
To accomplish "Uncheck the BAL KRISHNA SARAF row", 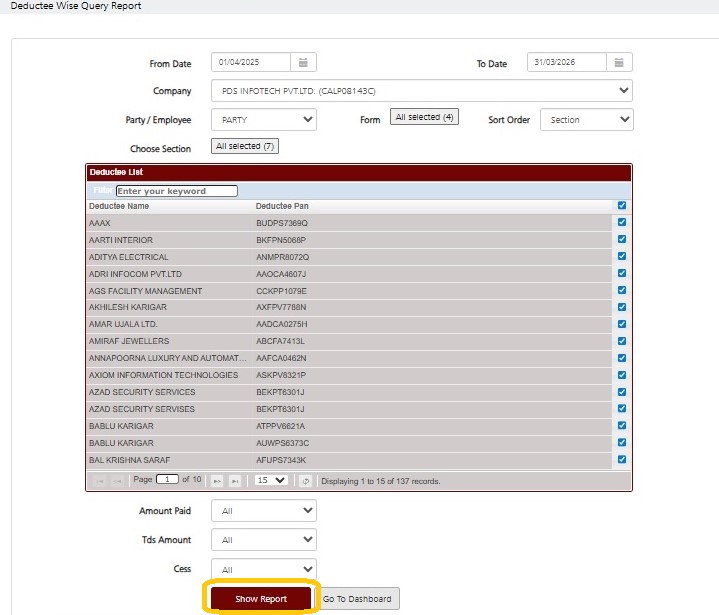I will [622, 459].
